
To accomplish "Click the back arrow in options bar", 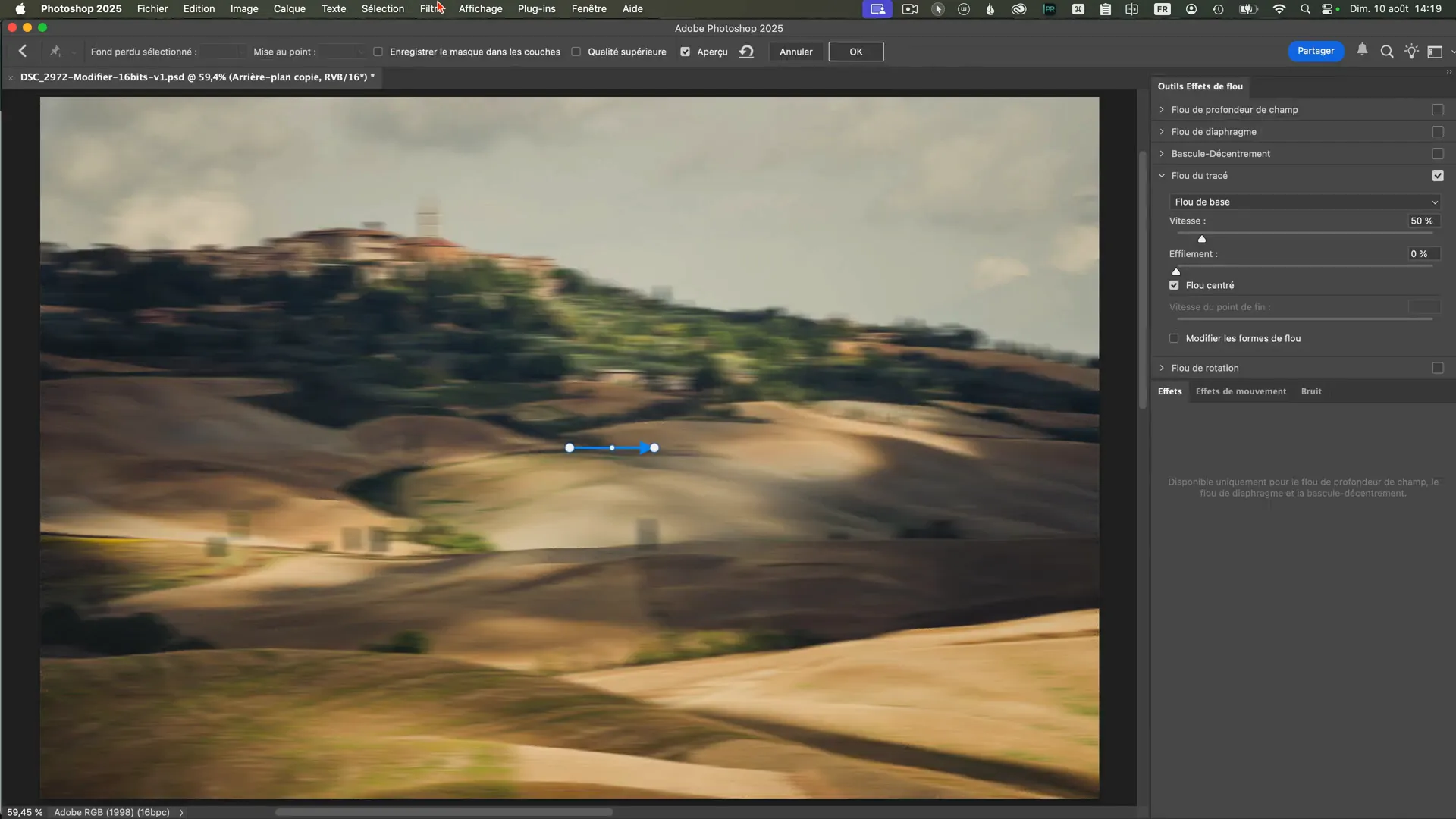I will (23, 51).
